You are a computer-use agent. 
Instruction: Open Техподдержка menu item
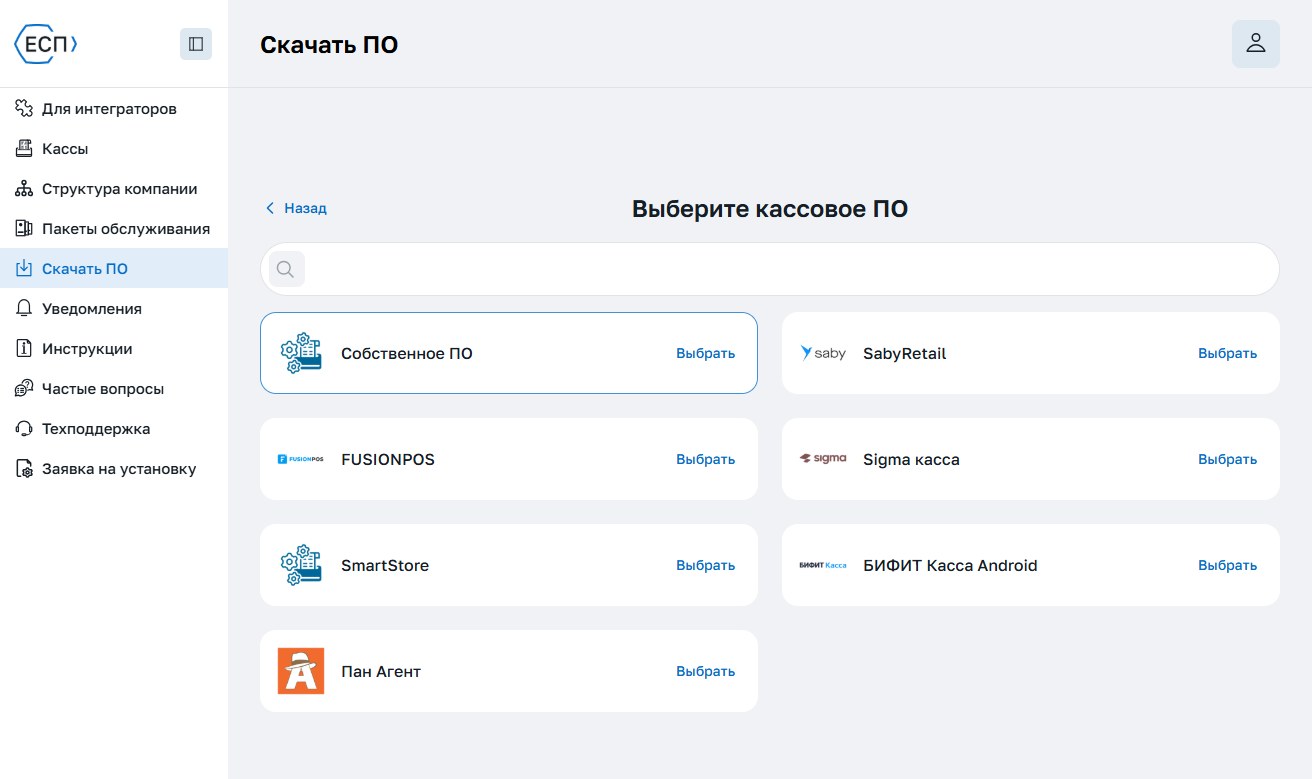point(114,428)
